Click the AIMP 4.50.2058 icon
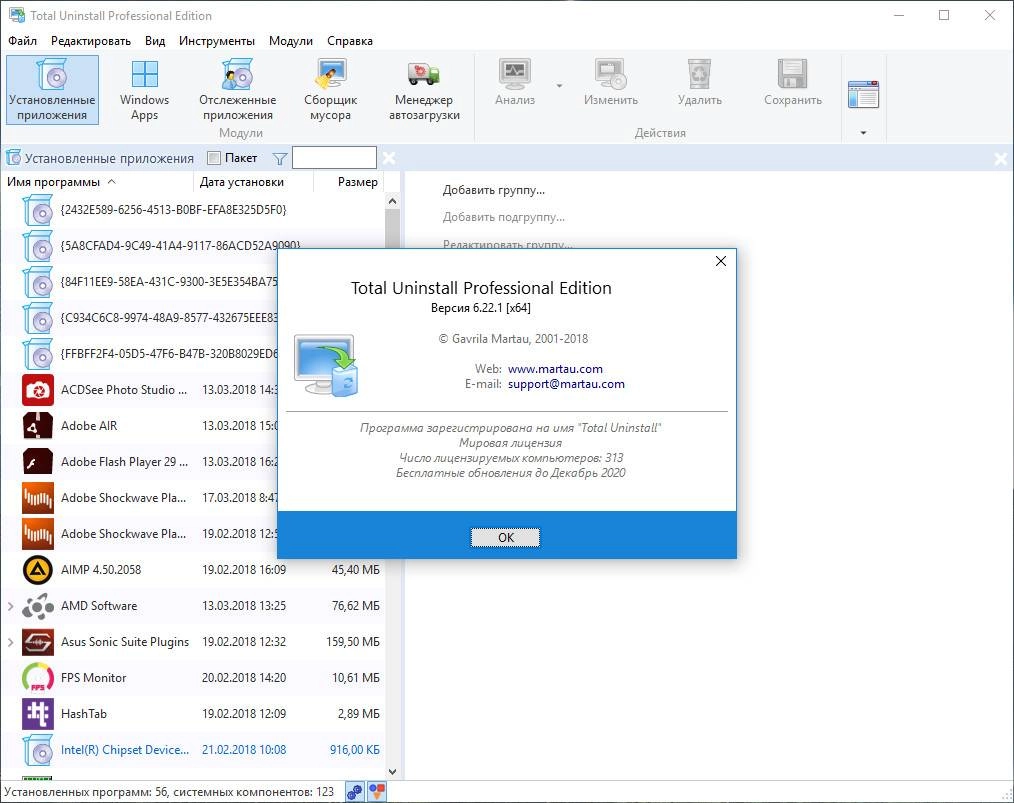This screenshot has width=1014, height=803. [x=38, y=570]
